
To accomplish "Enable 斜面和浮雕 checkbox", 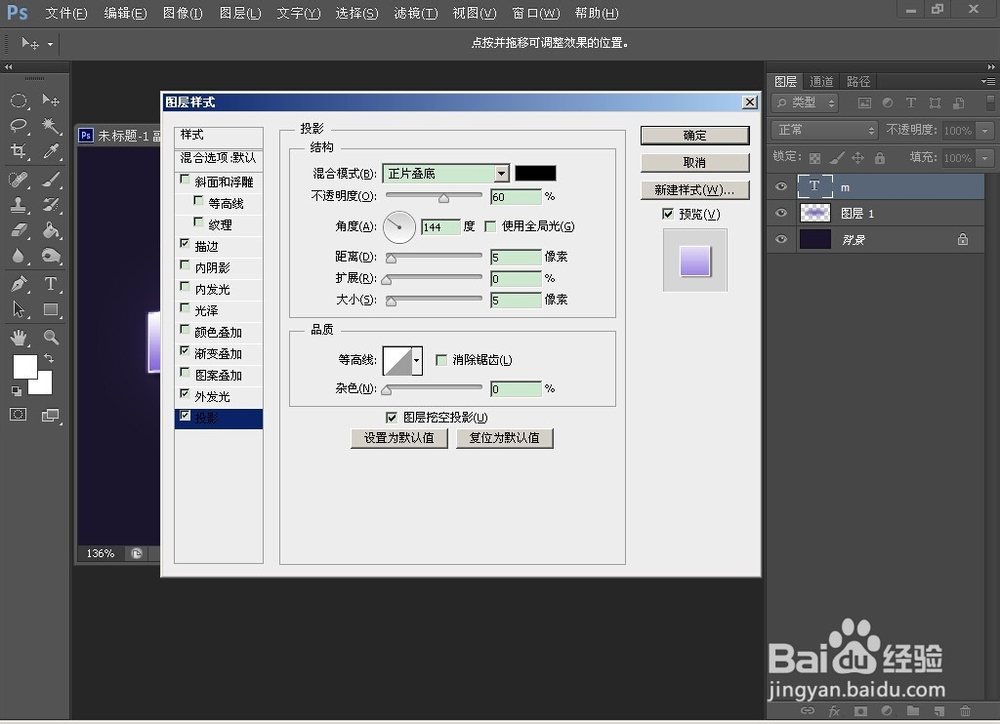I will click(185, 180).
